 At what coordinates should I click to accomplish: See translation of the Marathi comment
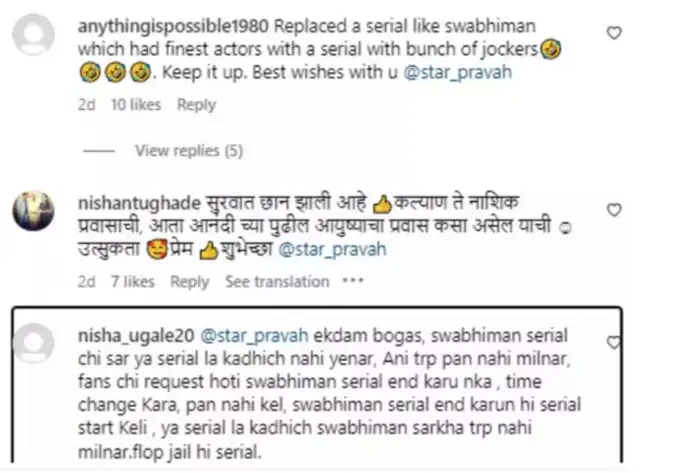[277, 282]
